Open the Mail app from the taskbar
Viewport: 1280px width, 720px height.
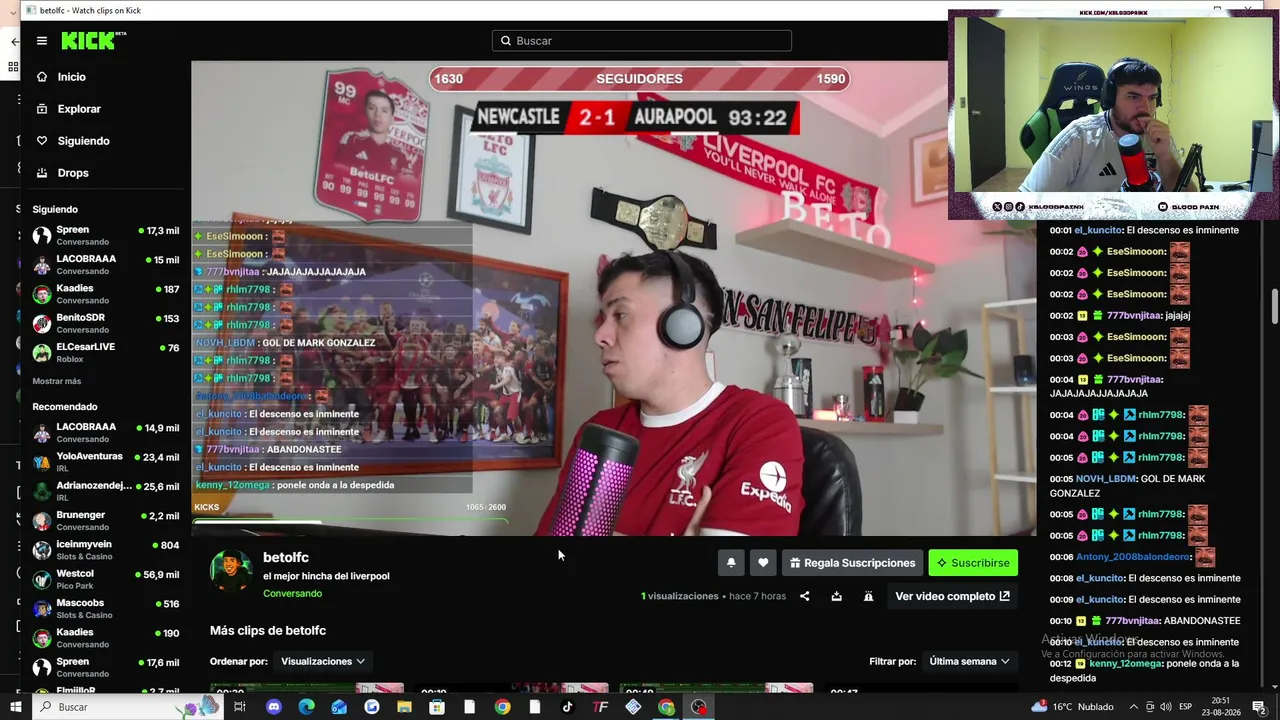tap(339, 707)
